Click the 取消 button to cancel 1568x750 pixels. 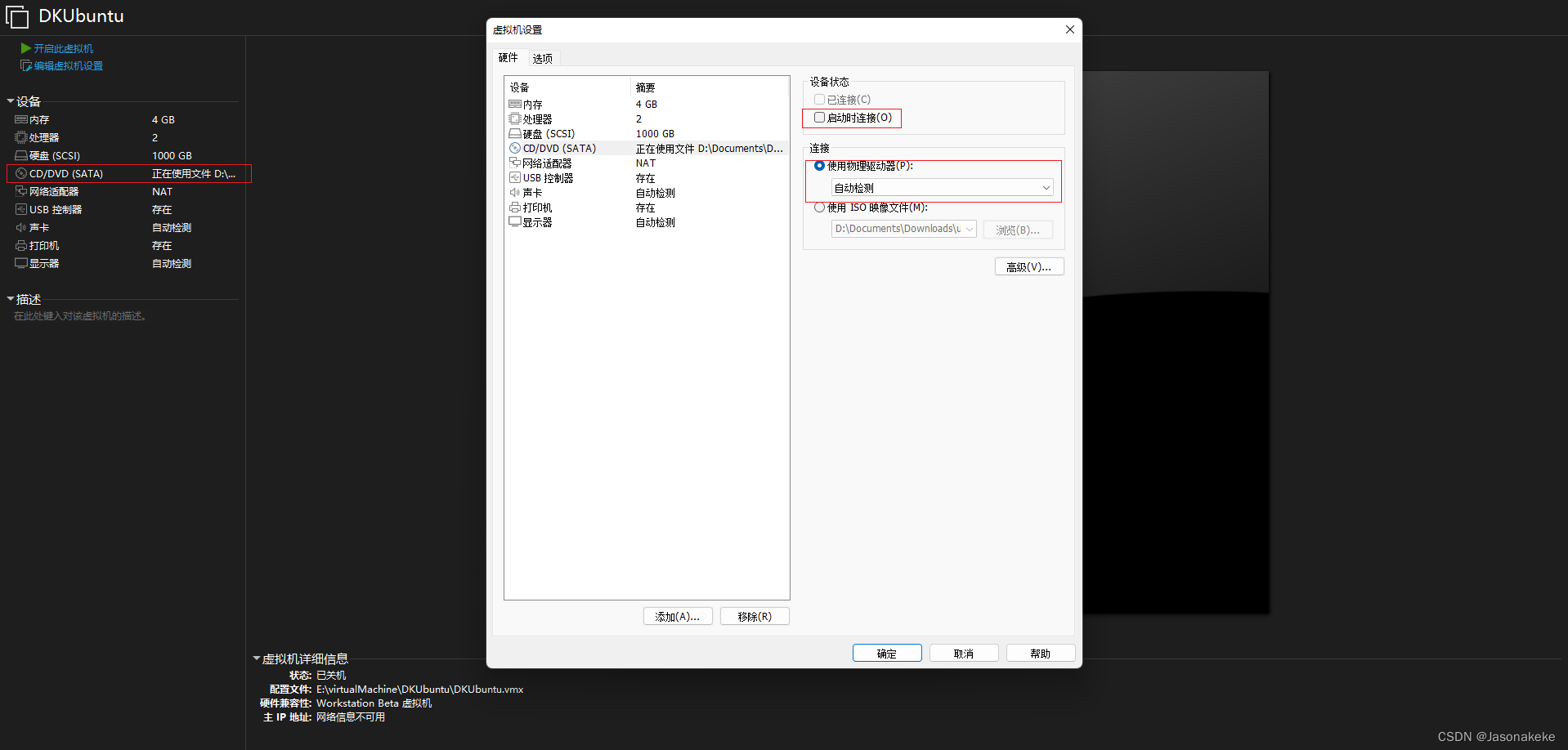coord(964,654)
